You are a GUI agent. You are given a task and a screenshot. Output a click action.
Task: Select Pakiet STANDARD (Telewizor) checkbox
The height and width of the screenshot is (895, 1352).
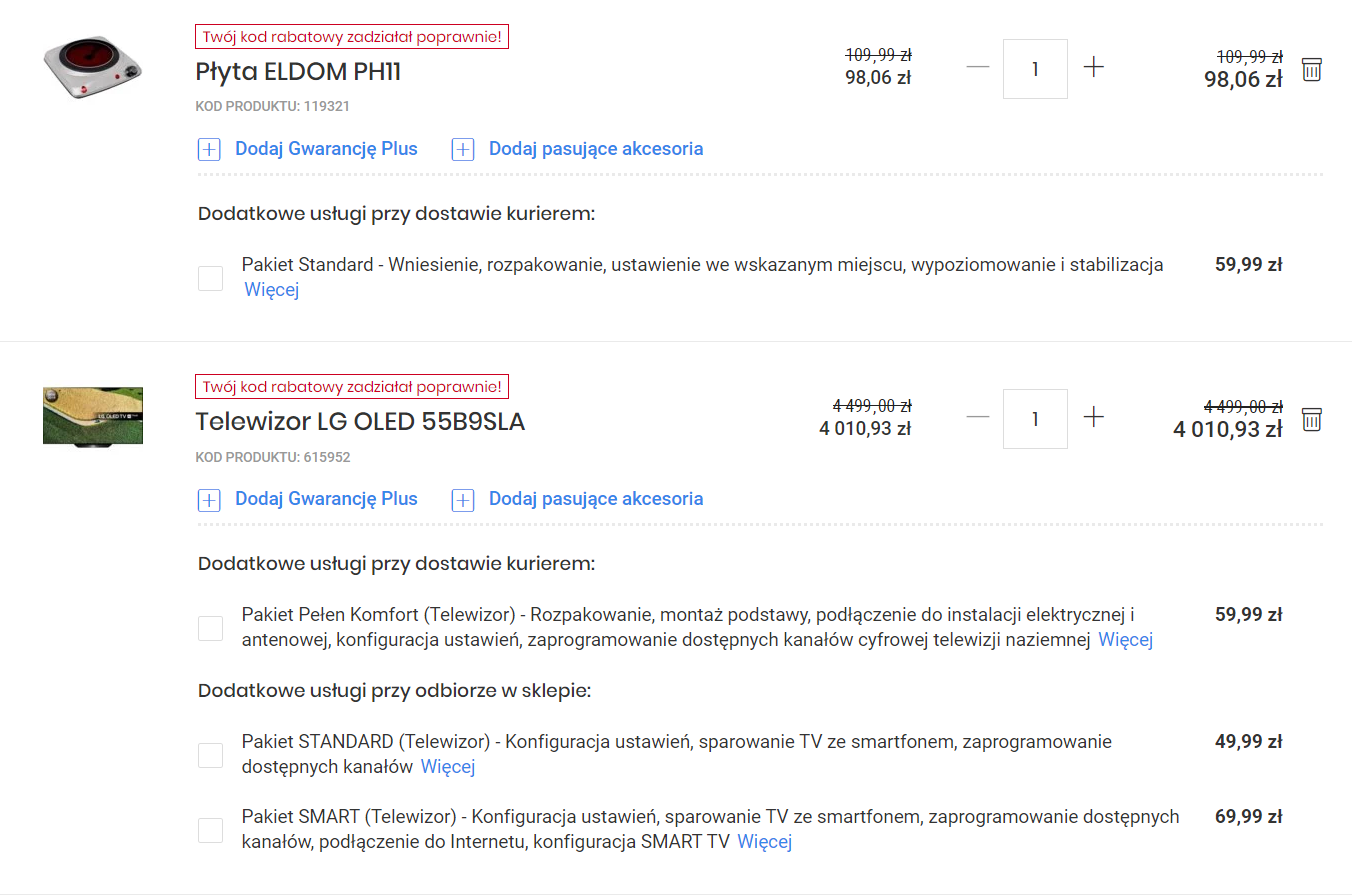pyautogui.click(x=210, y=755)
